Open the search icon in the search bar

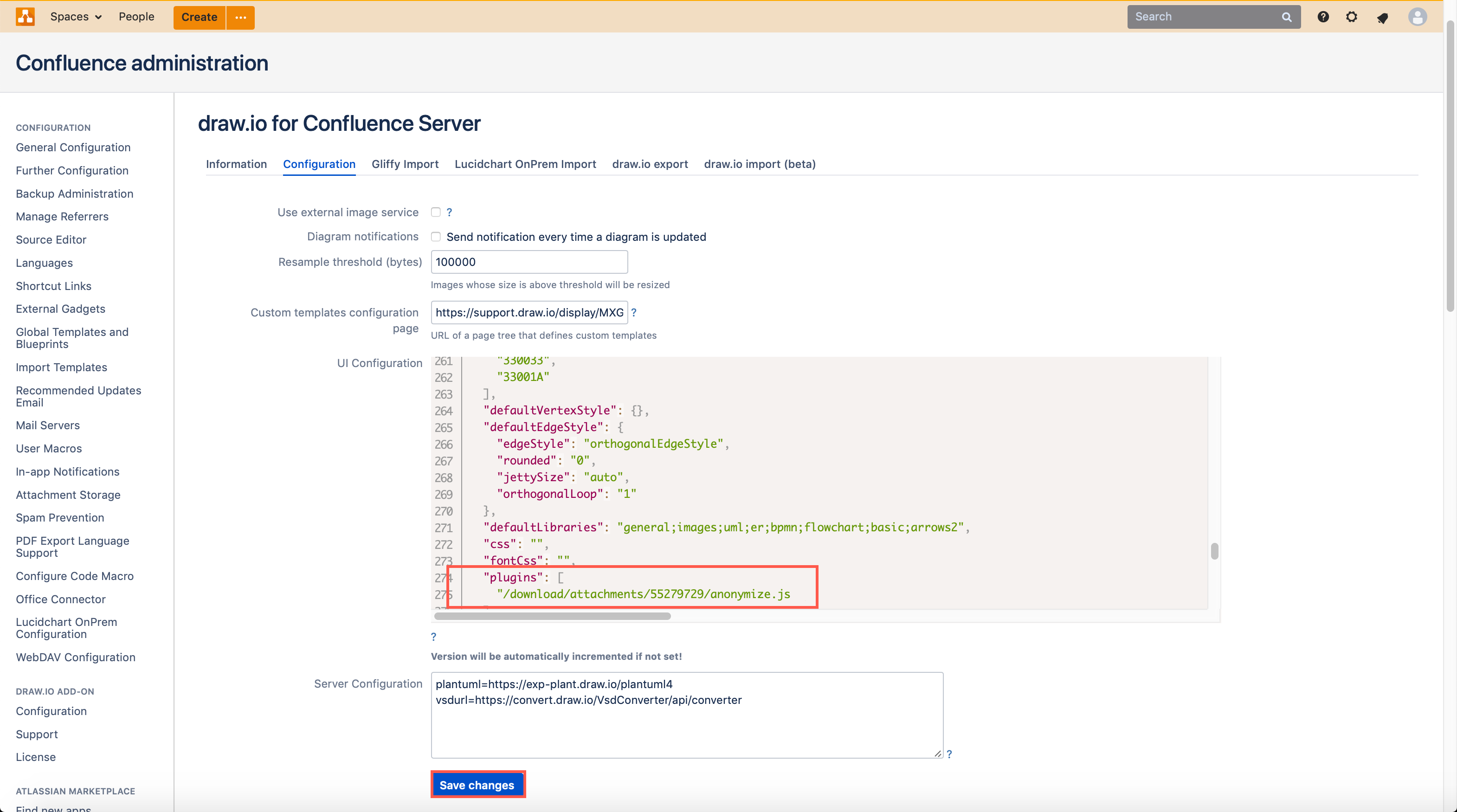pyautogui.click(x=1286, y=16)
